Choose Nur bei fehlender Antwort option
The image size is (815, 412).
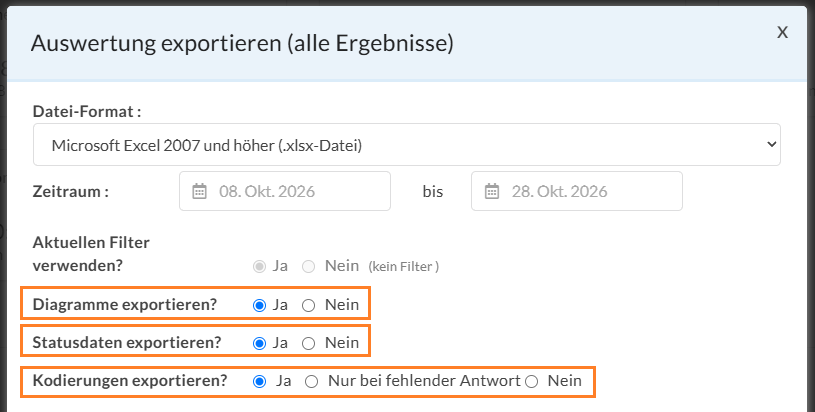[311, 382]
